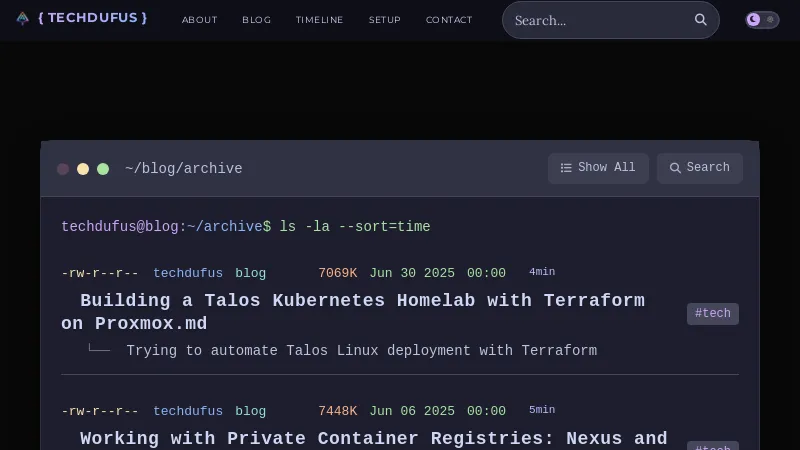This screenshot has width=800, height=450.
Task: Click the yellow terminal window dot
Action: click(x=83, y=169)
